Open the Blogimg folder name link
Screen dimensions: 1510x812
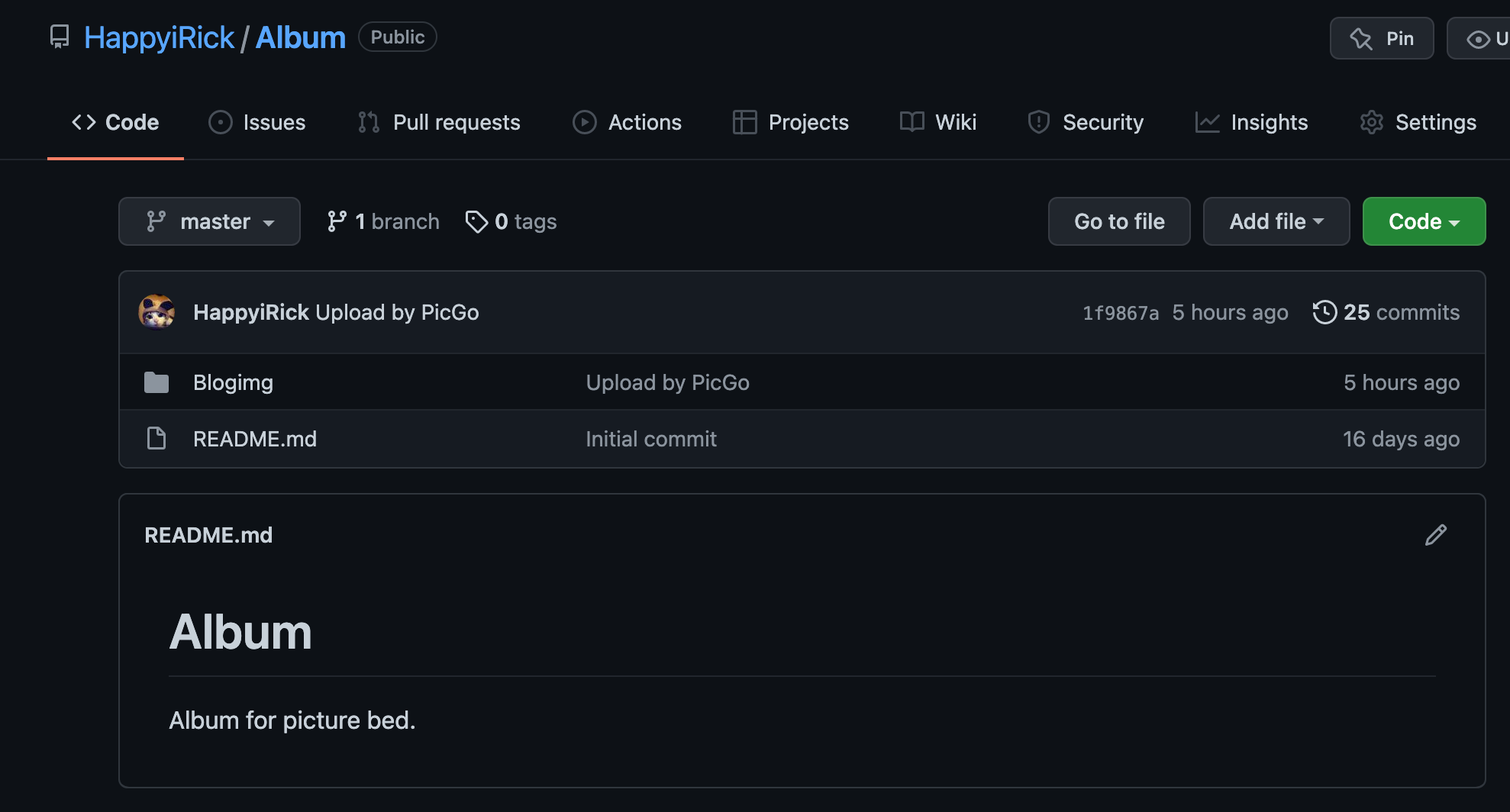click(233, 382)
